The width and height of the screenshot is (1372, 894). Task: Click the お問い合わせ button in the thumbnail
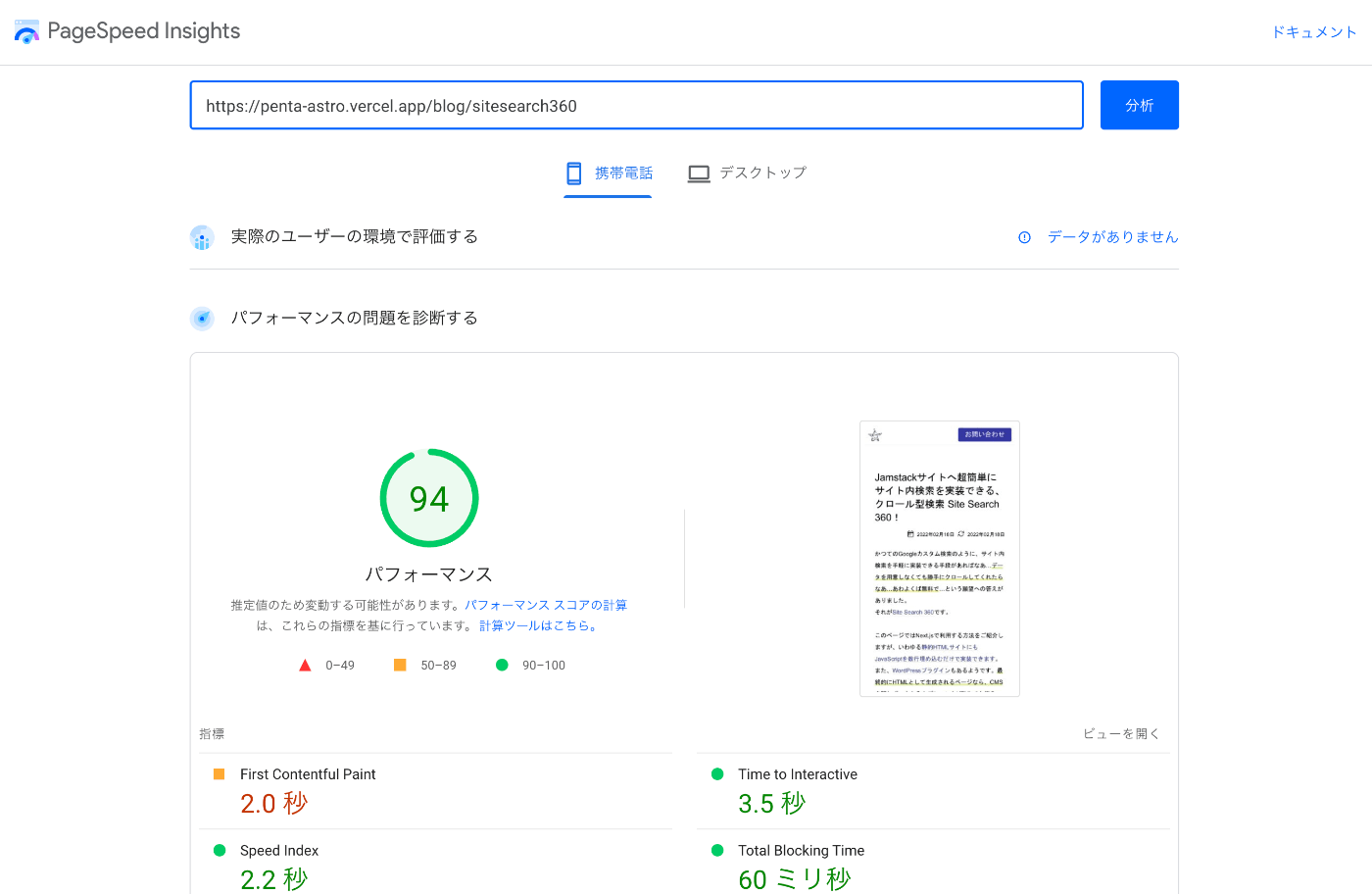coord(985,434)
